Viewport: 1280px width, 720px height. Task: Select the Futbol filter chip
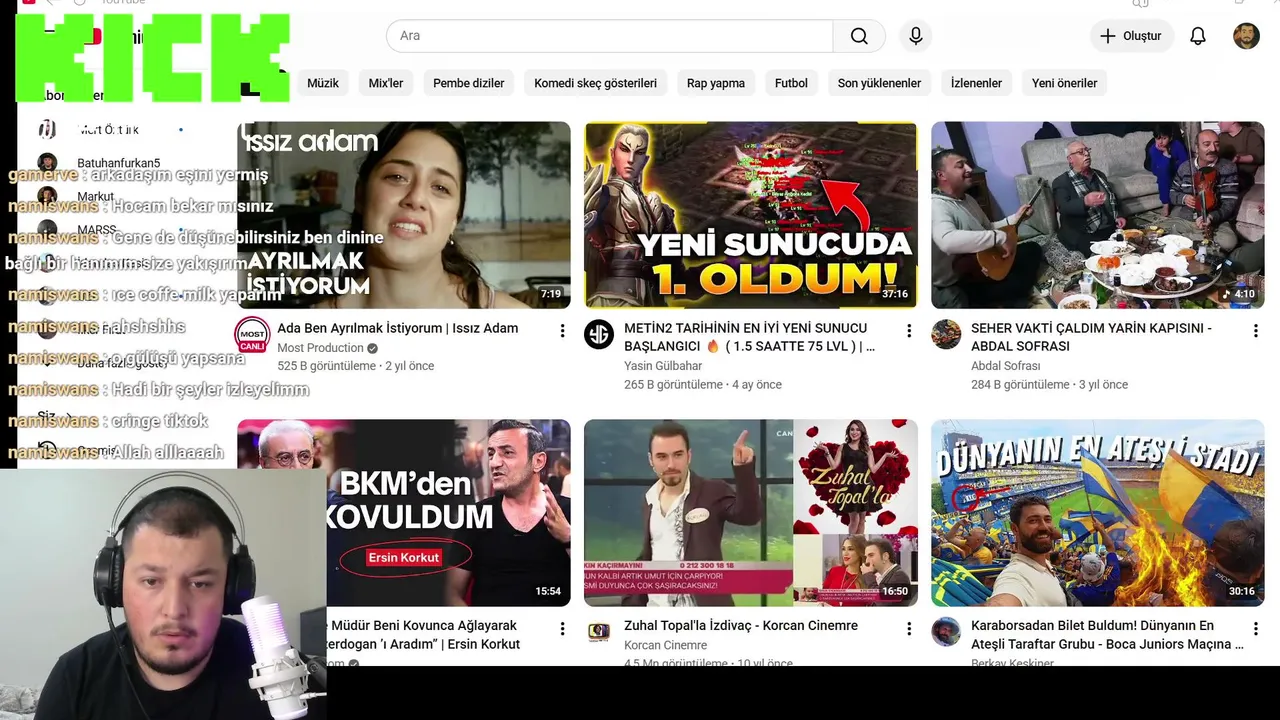[x=791, y=83]
